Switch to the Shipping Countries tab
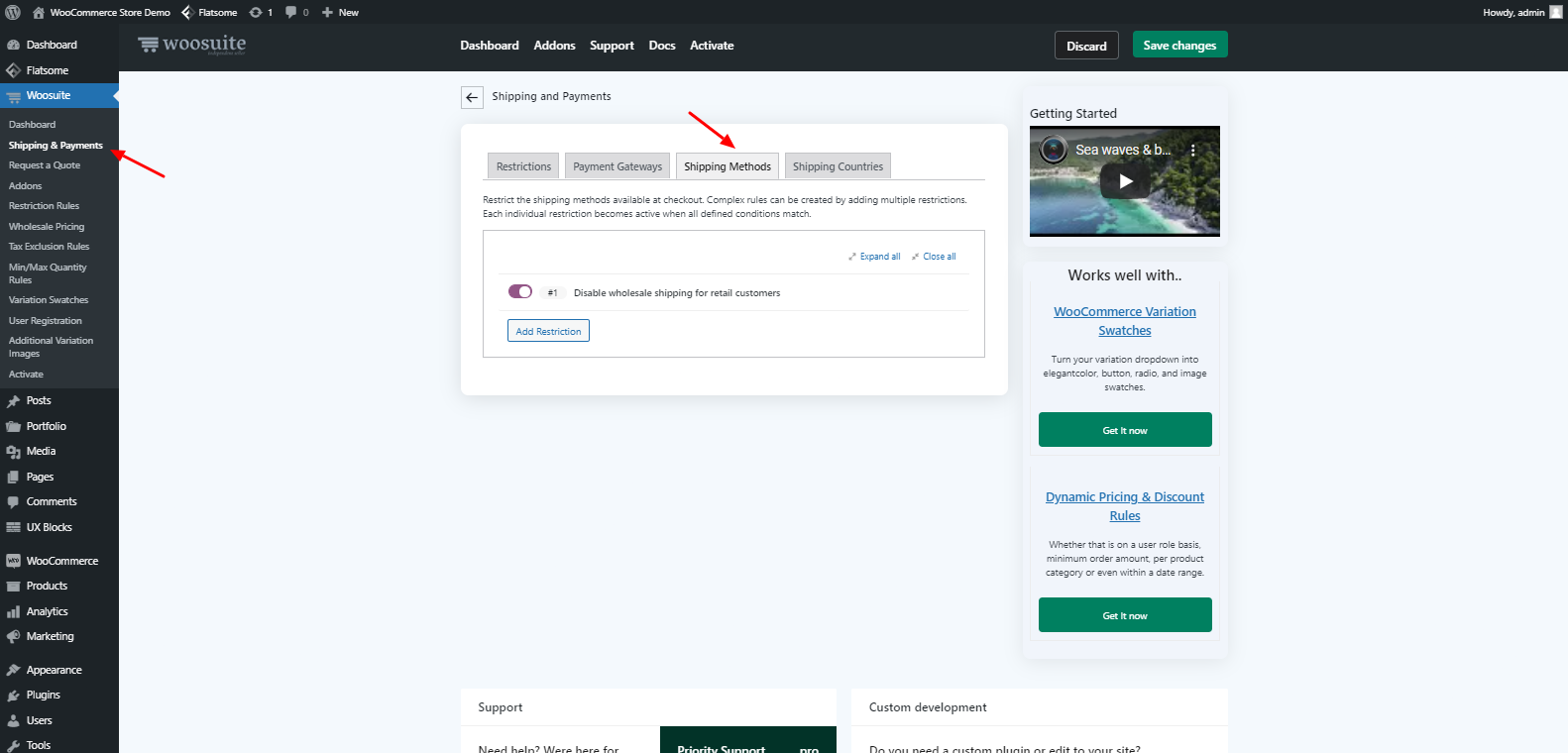The width and height of the screenshot is (1568, 753). tap(838, 166)
